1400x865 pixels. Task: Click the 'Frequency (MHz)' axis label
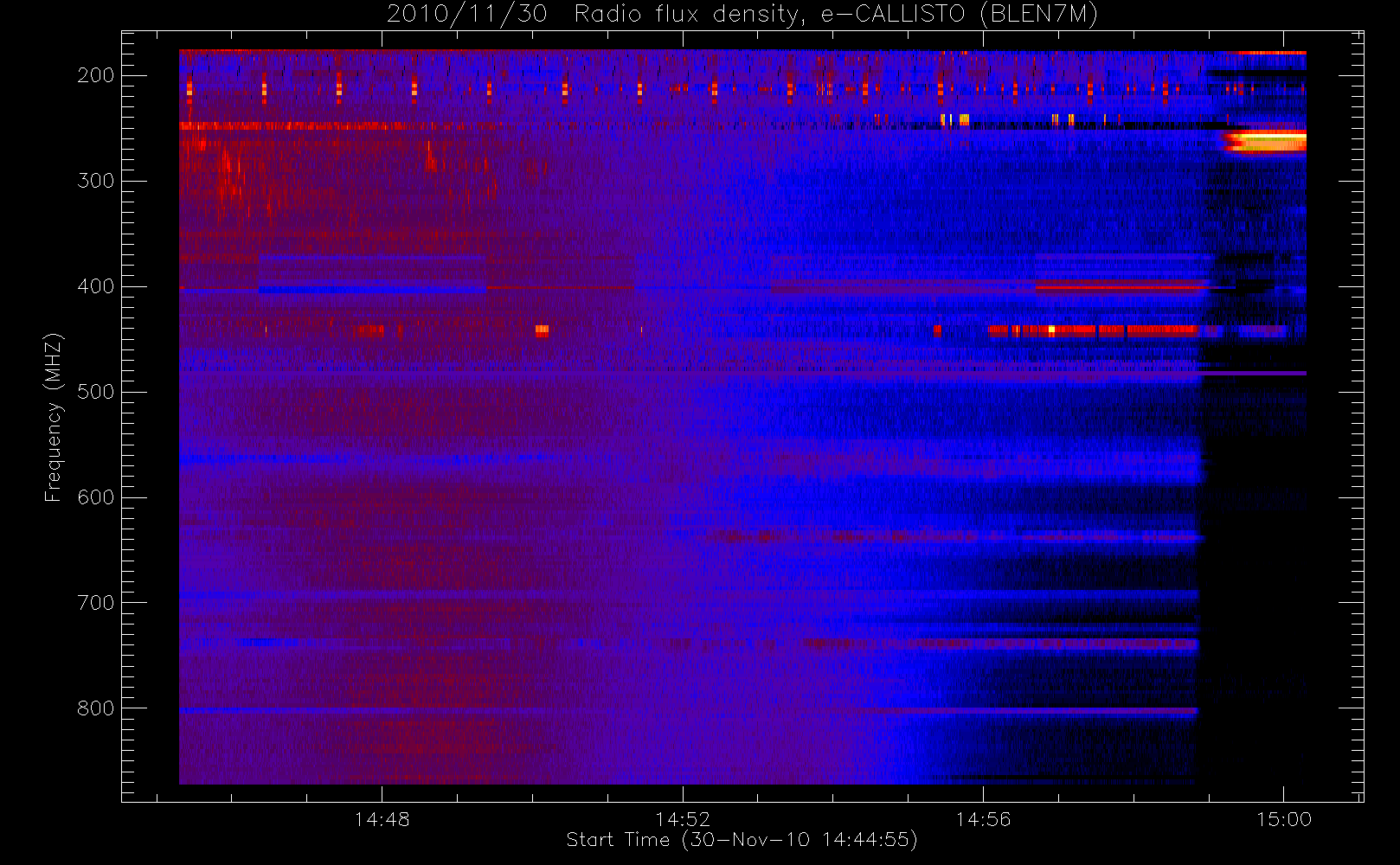click(x=54, y=417)
